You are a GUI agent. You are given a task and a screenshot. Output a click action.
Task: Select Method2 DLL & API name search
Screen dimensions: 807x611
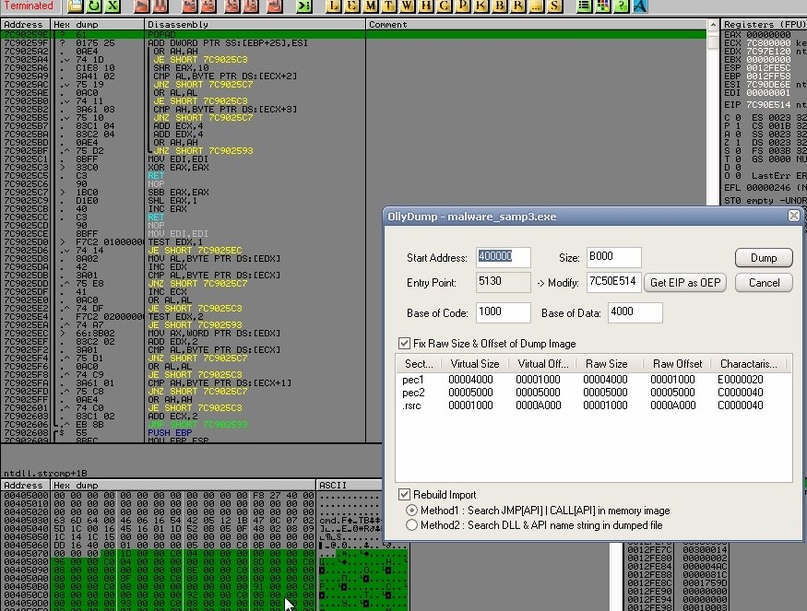[x=411, y=525]
